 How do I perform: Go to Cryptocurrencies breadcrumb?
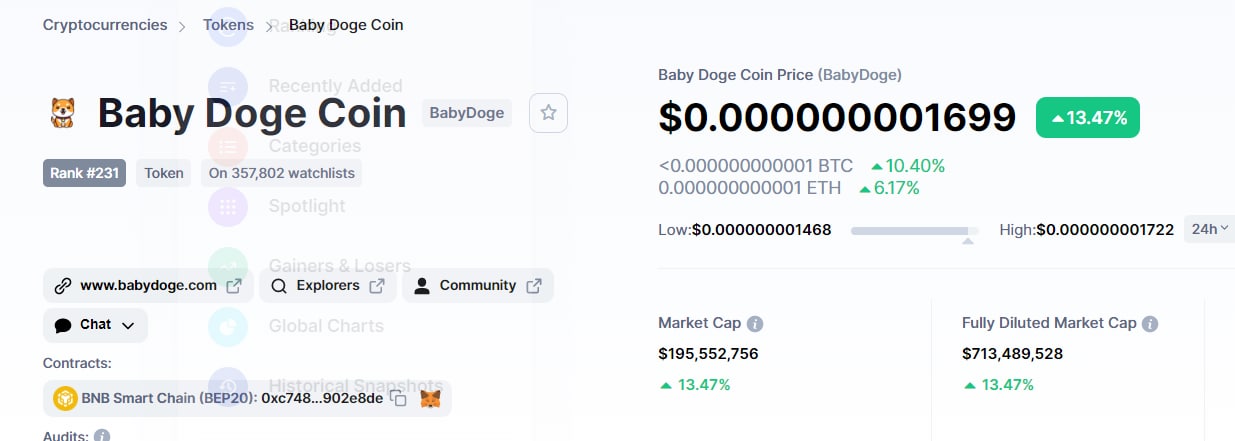(x=105, y=25)
